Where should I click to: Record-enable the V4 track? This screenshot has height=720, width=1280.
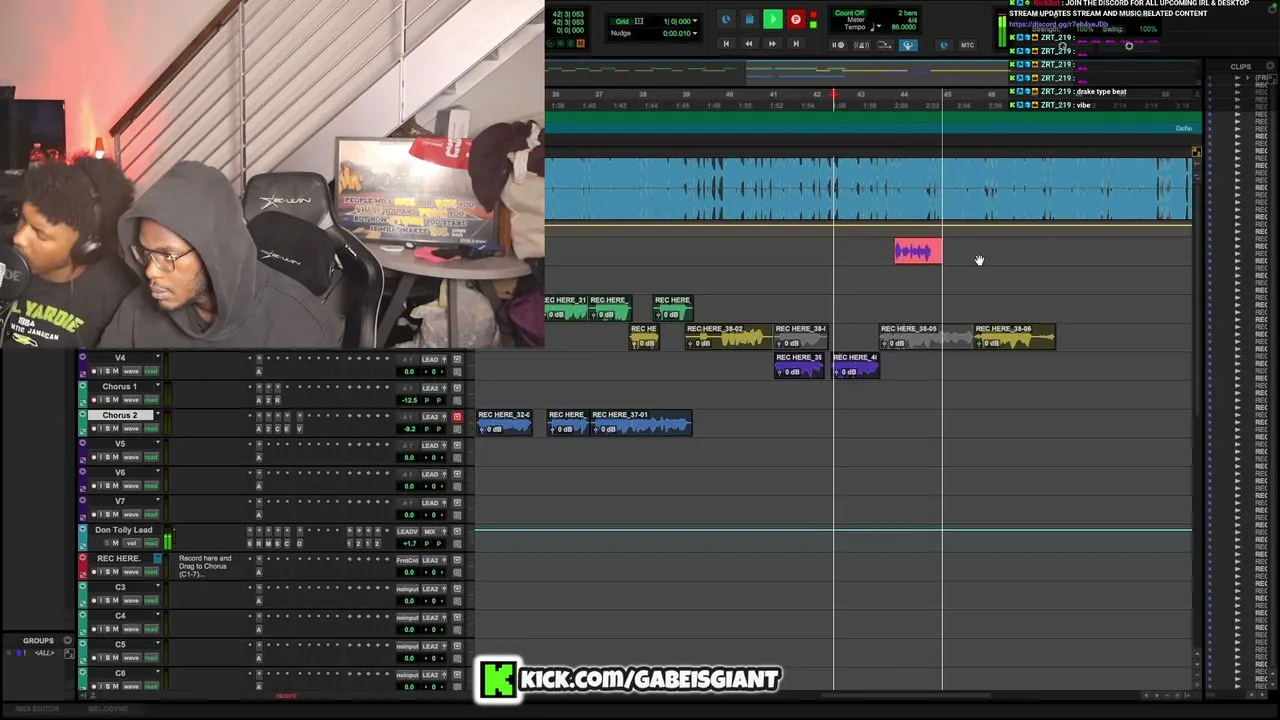(94, 371)
